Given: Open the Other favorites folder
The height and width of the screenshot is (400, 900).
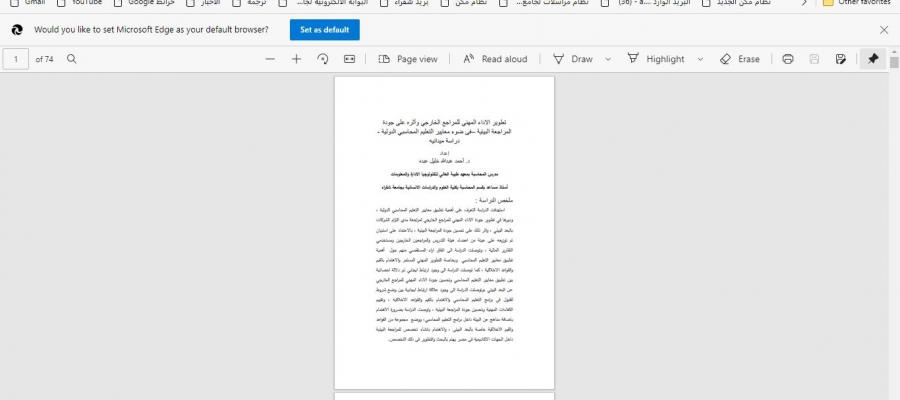Looking at the screenshot, I should (x=859, y=3).
